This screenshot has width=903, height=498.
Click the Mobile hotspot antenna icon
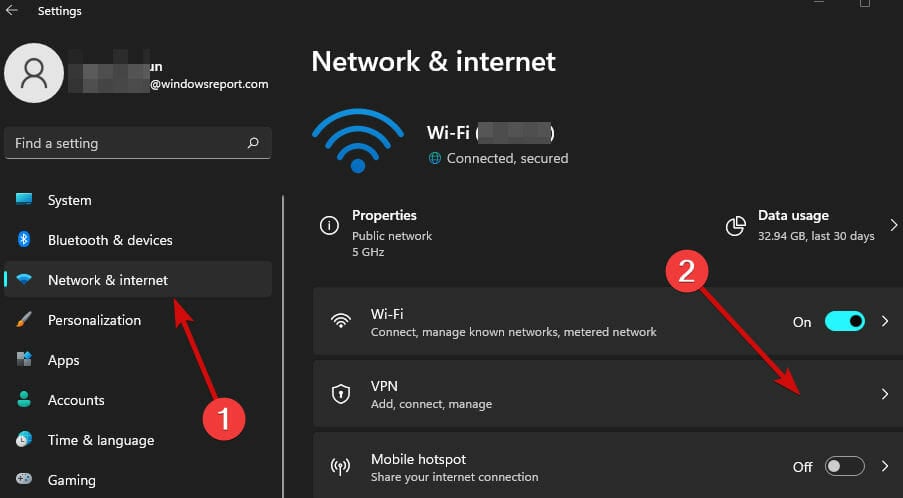click(x=341, y=466)
